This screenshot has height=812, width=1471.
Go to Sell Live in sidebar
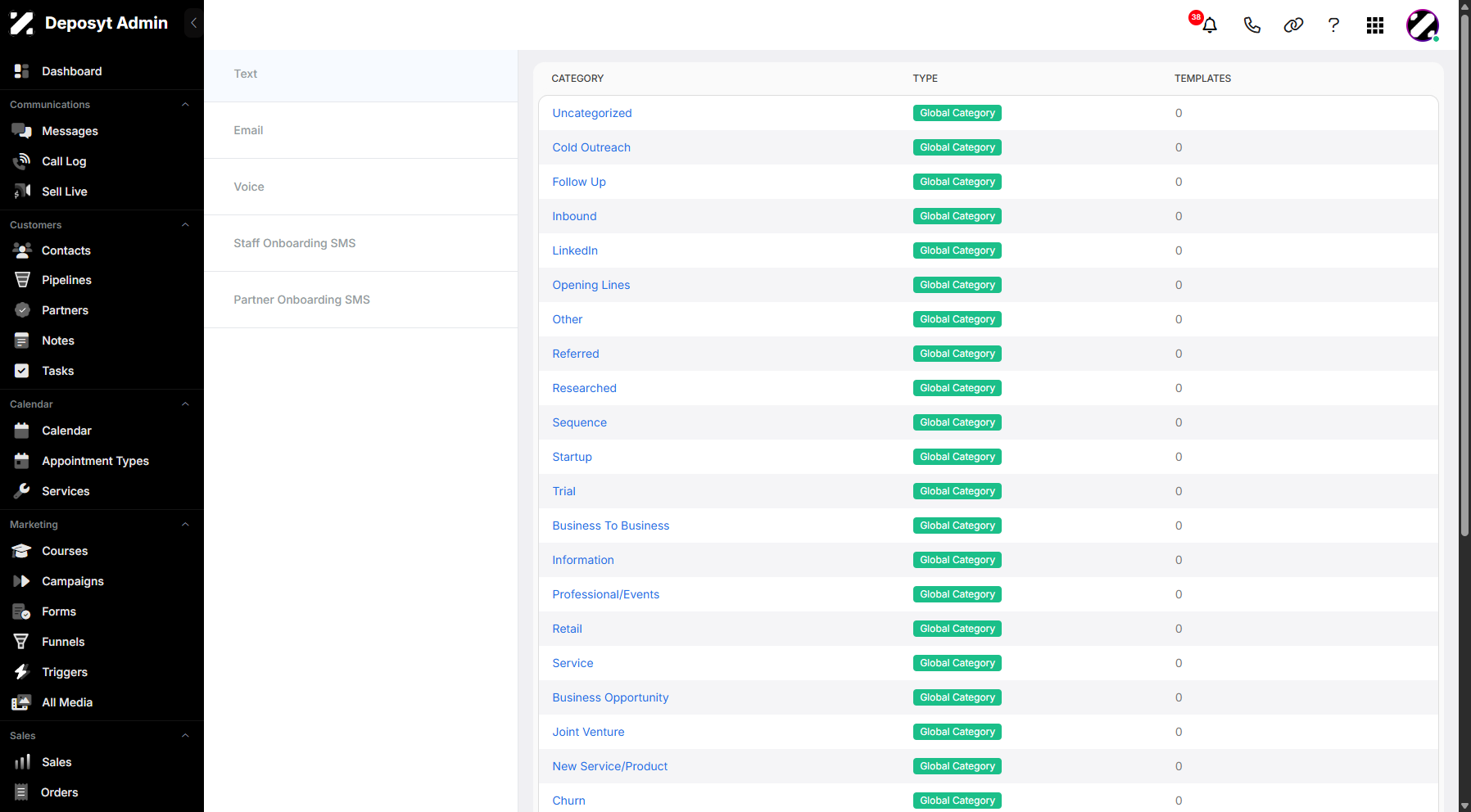tap(64, 192)
